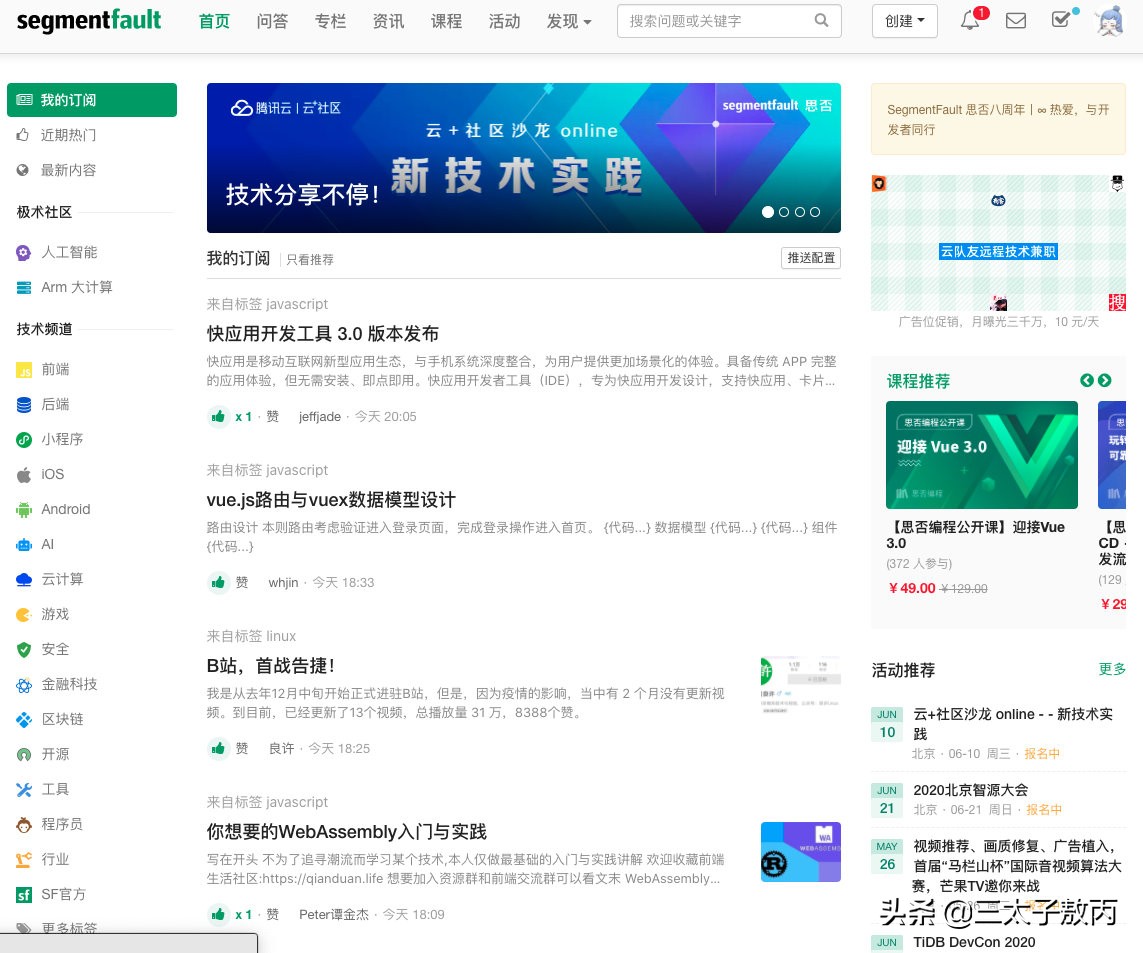Click the search magnifier icon
This screenshot has width=1143, height=953.
click(x=821, y=20)
